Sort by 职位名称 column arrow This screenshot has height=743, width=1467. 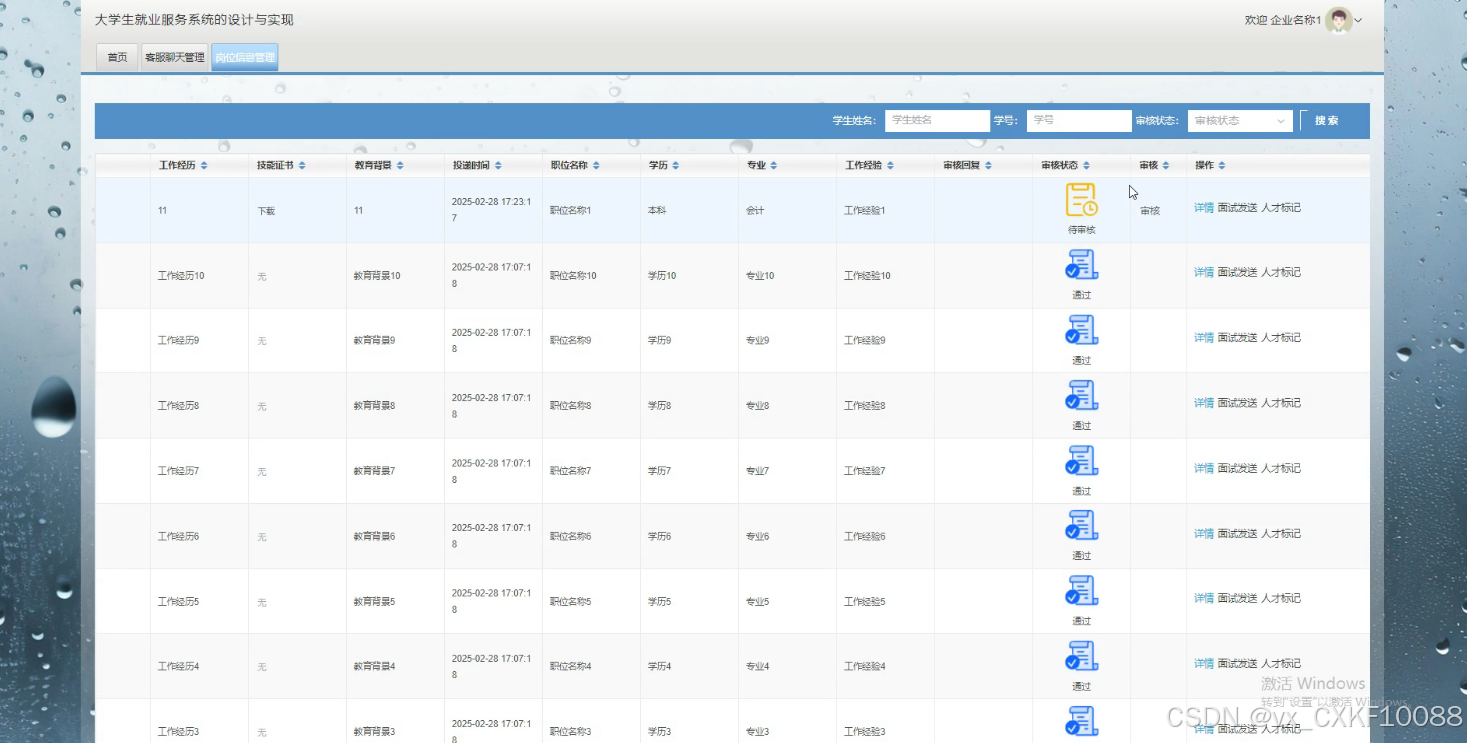[596, 165]
